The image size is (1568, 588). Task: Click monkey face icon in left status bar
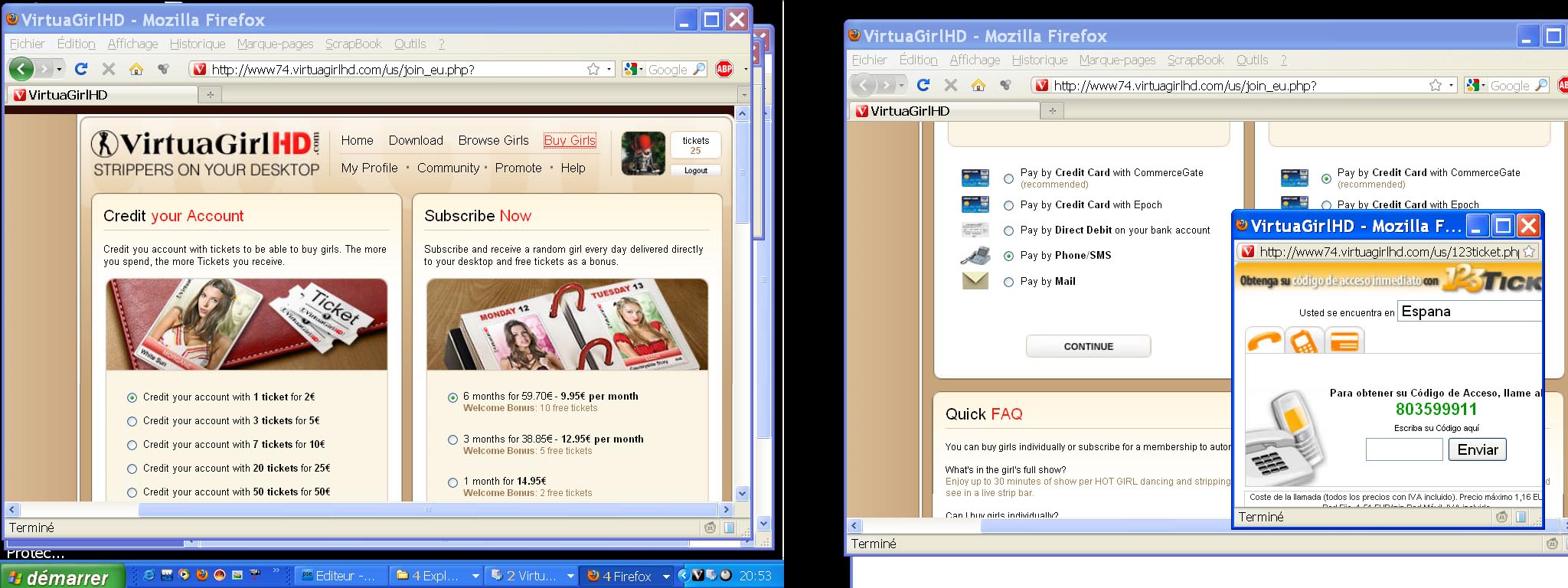point(710,528)
